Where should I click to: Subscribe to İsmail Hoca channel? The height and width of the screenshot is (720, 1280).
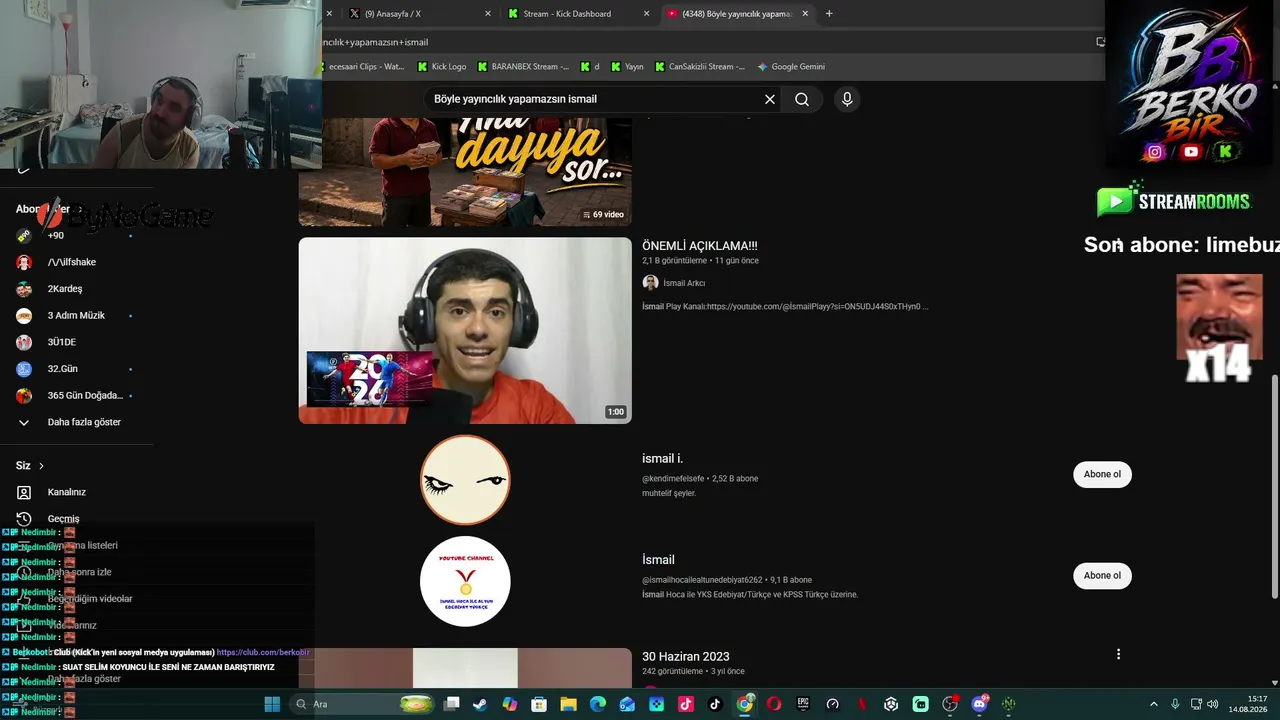click(x=1102, y=575)
